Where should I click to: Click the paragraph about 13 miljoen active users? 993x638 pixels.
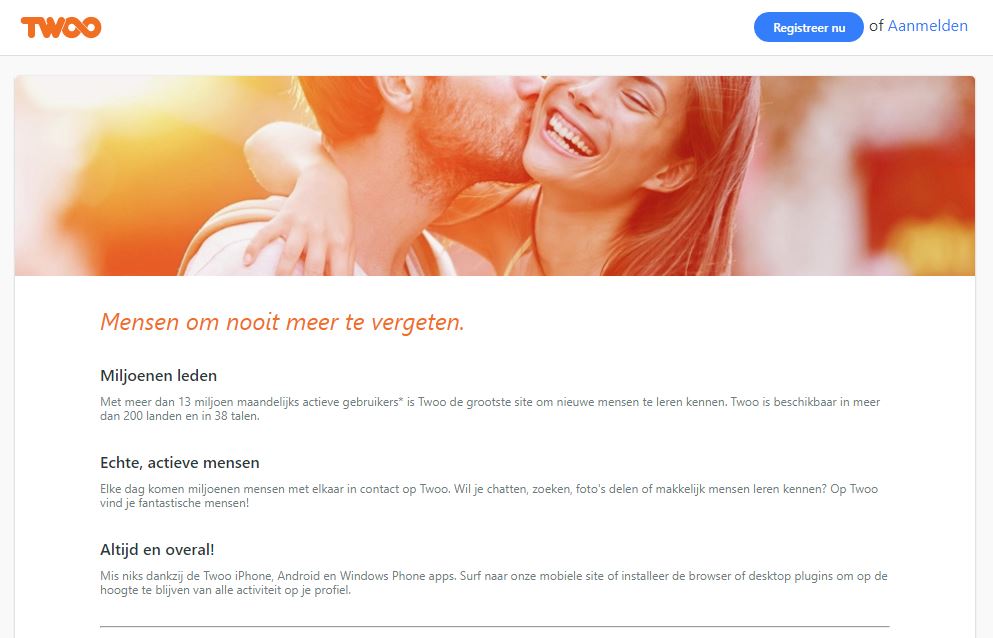490,409
